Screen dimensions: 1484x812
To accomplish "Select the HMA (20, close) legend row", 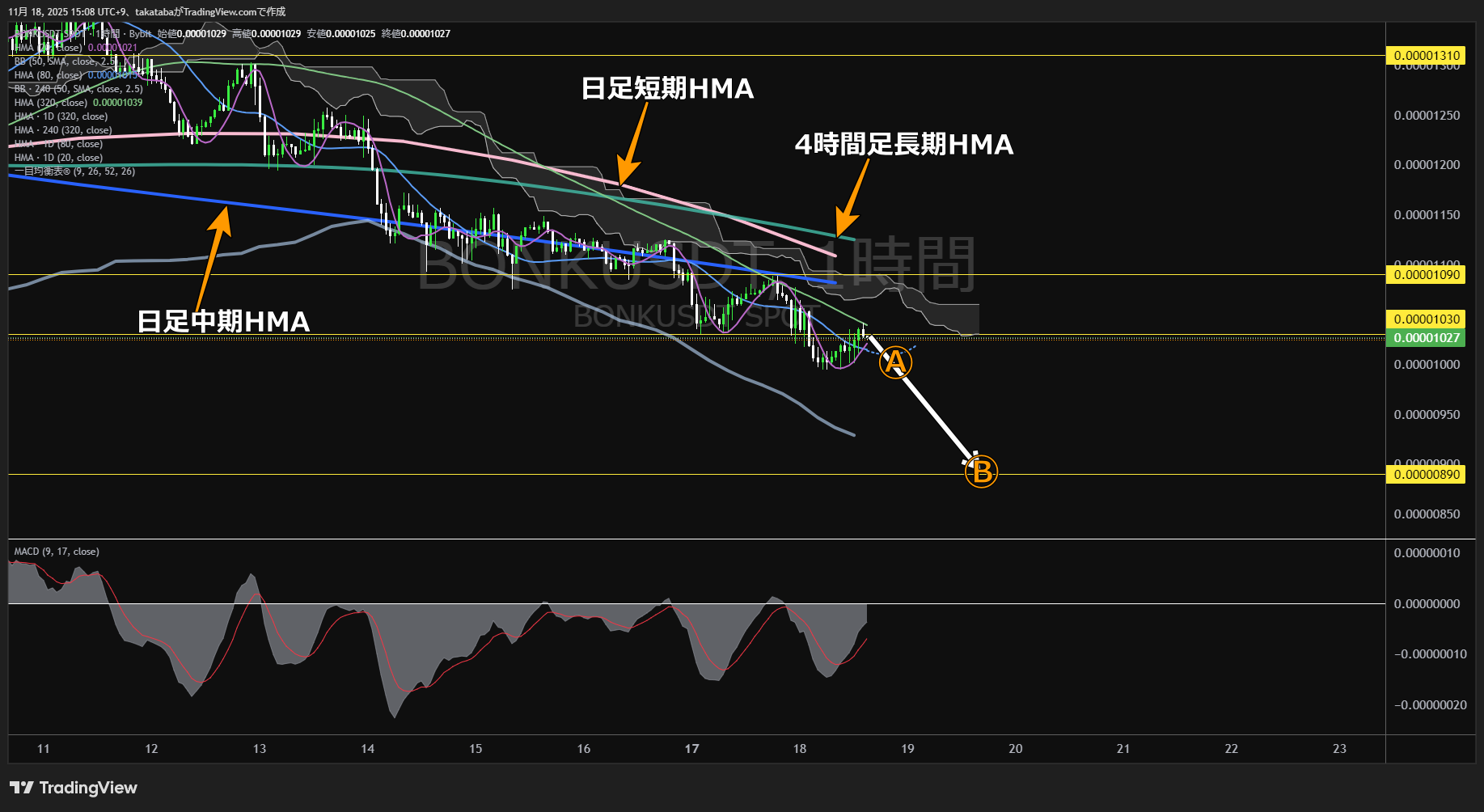I will pyautogui.click(x=75, y=48).
